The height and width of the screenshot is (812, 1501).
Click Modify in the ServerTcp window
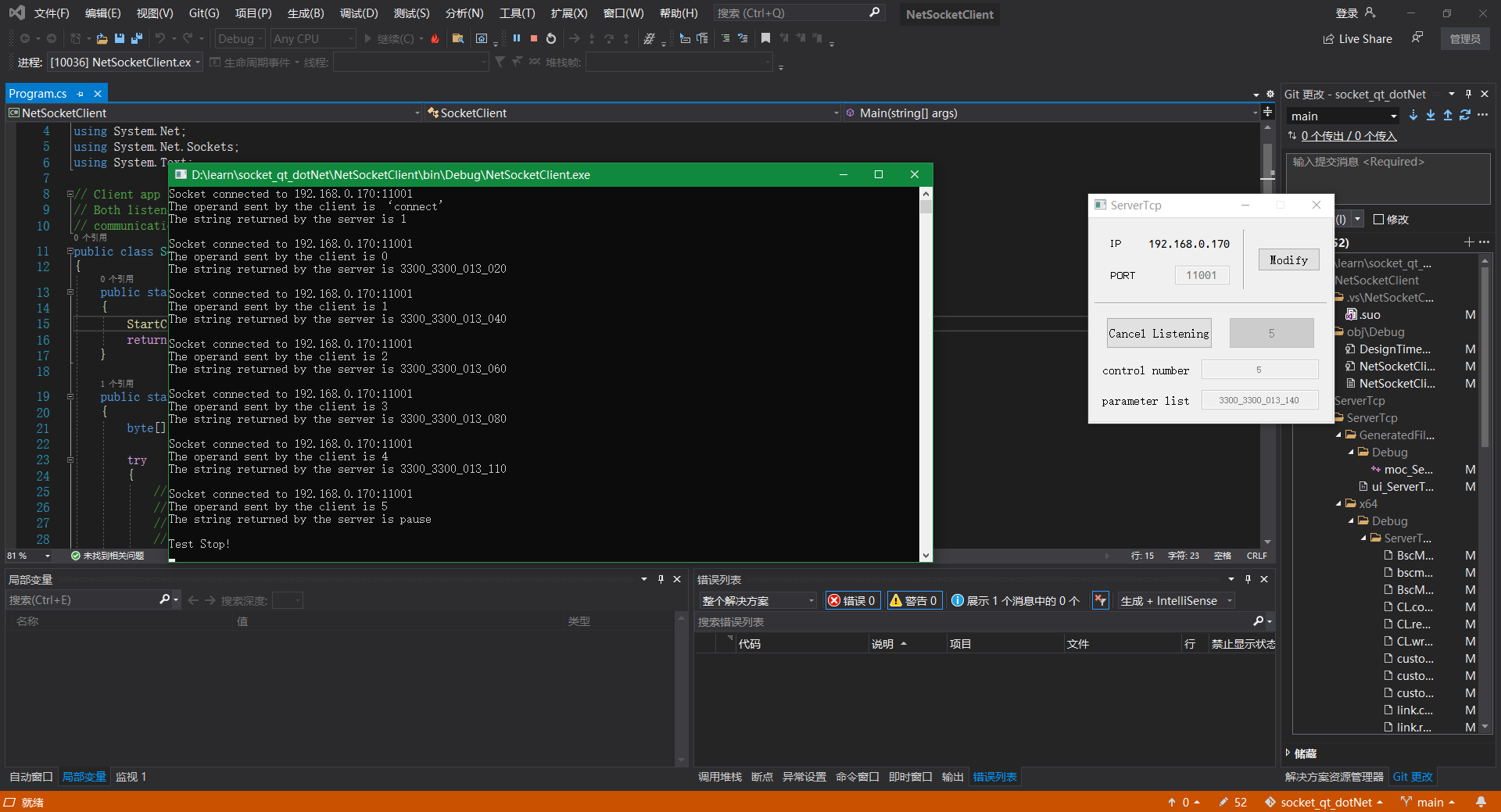point(1288,259)
